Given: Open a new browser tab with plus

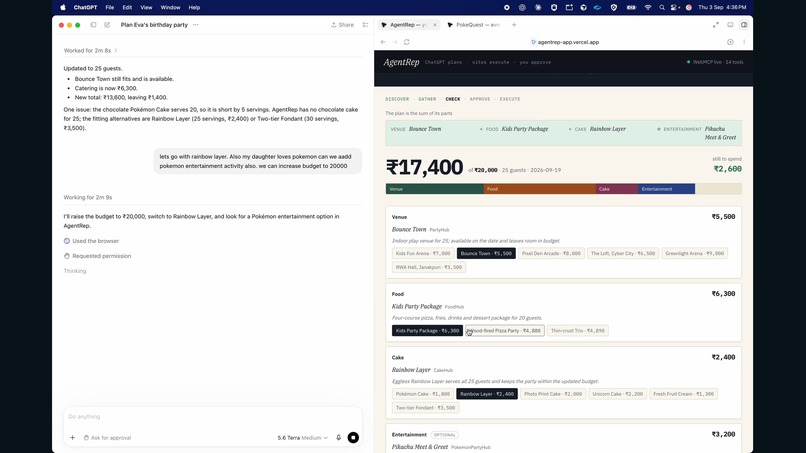Looking at the screenshot, I should [x=514, y=25].
